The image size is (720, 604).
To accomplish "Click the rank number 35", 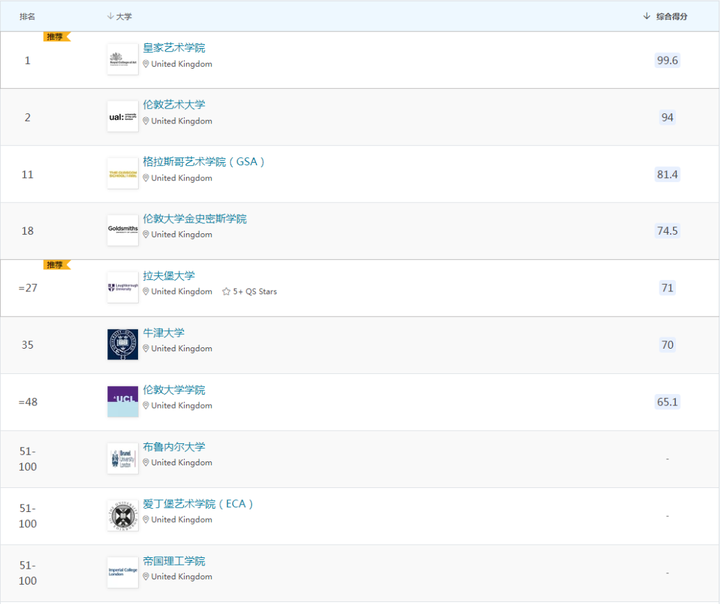I will point(28,344).
